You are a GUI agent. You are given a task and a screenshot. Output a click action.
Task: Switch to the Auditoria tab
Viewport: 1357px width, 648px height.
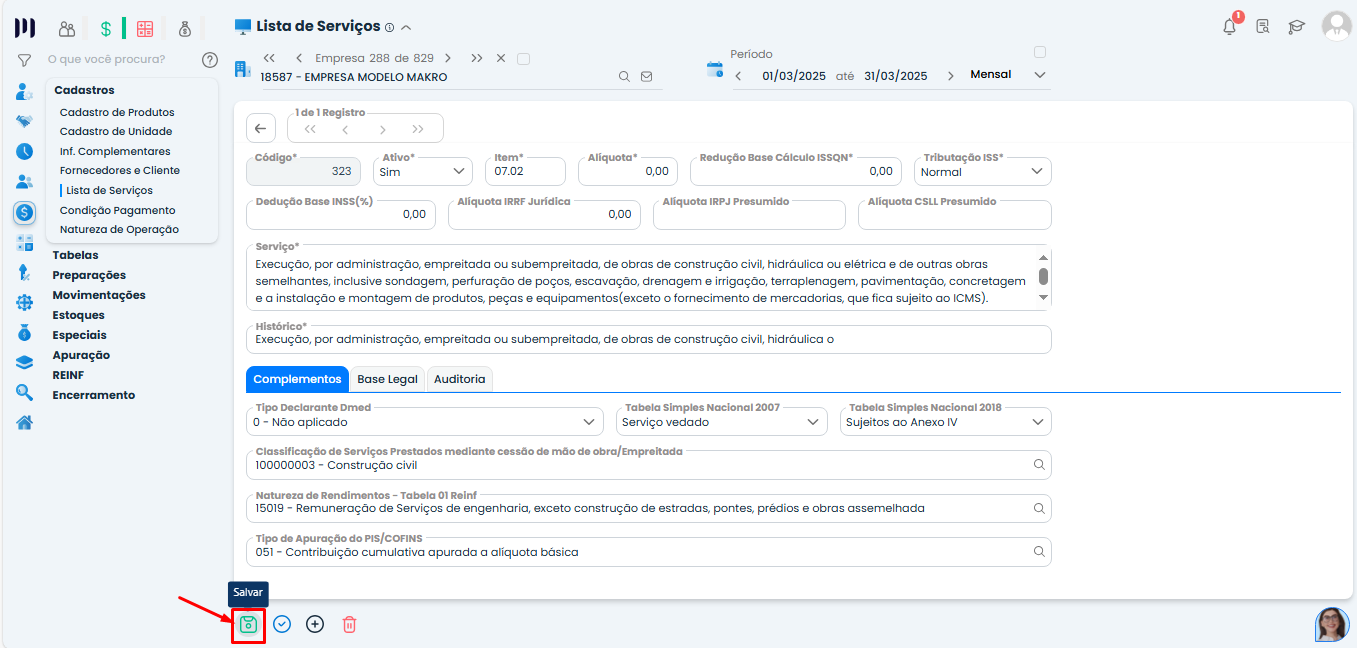coord(459,379)
